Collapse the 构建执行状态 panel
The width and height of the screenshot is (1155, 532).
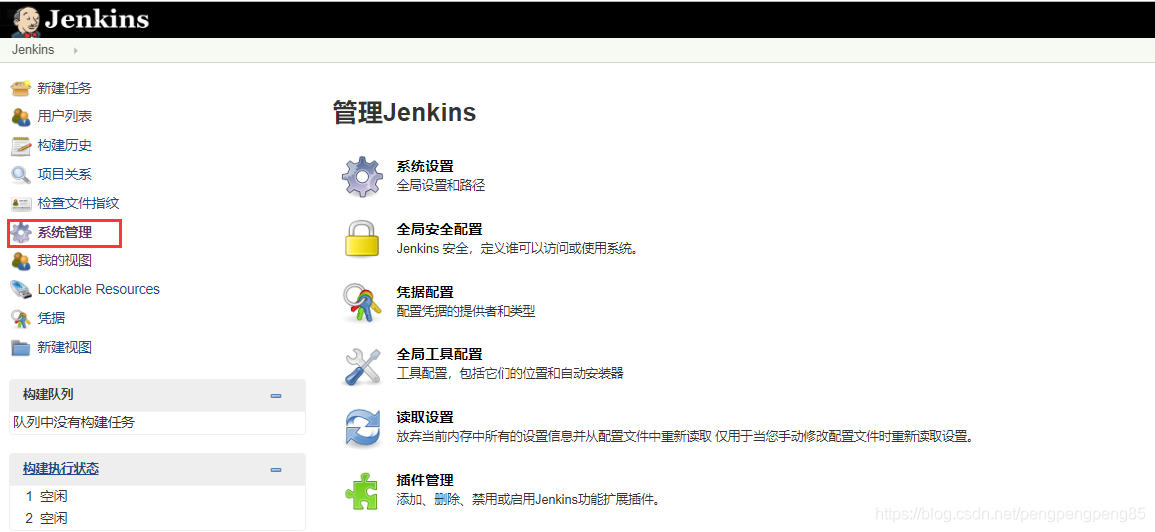pos(276,469)
